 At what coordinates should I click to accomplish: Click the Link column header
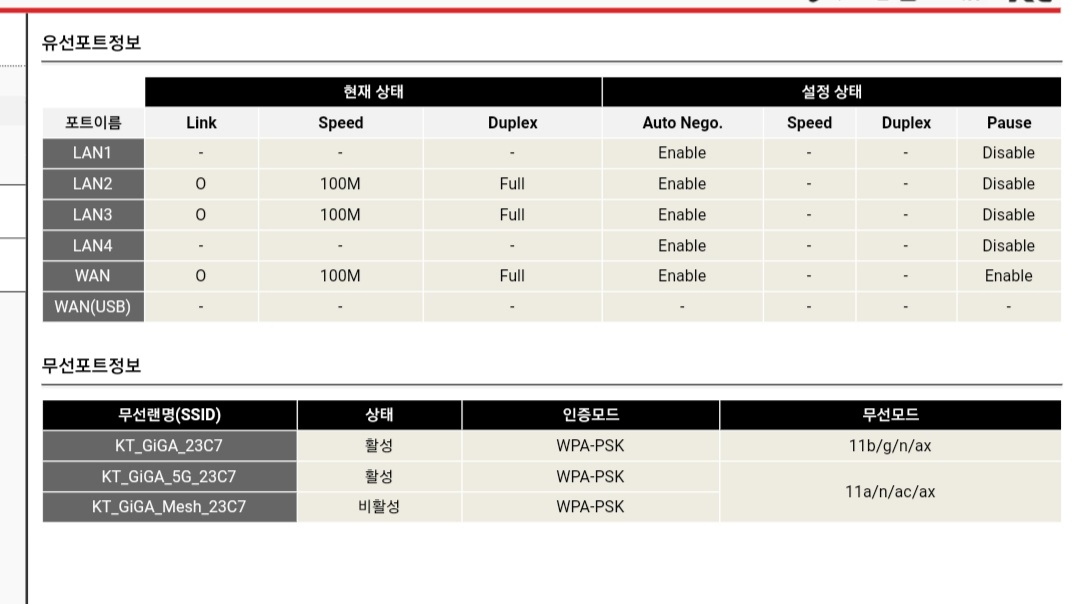pos(201,123)
